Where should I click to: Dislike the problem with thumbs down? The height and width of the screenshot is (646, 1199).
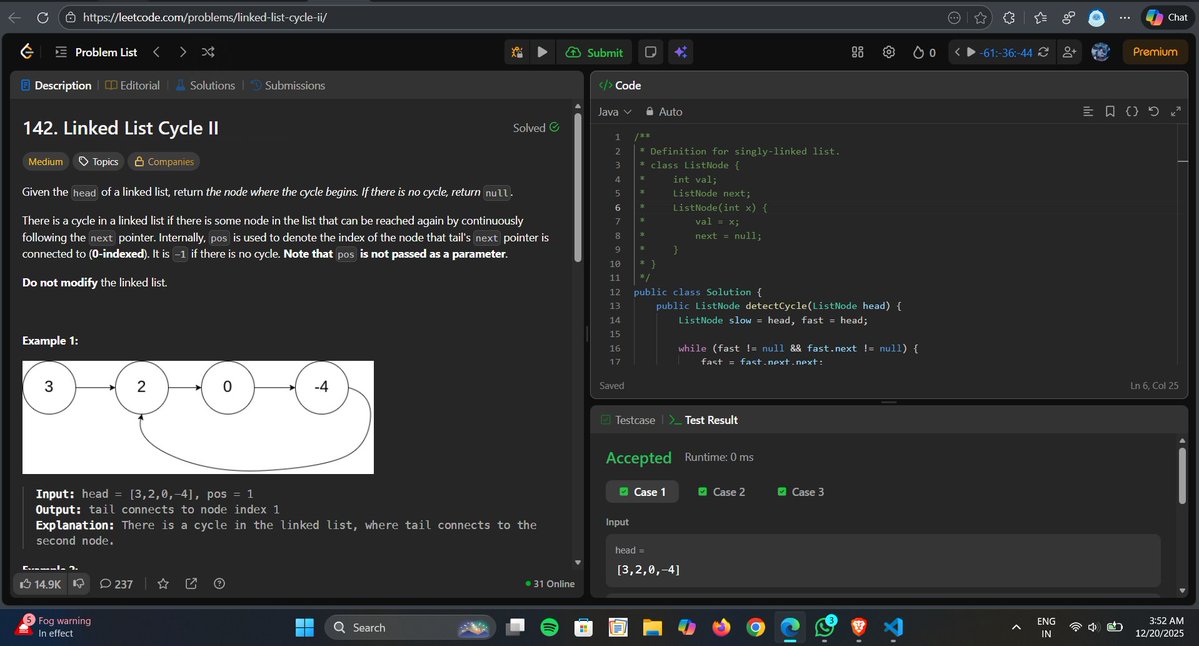(79, 583)
